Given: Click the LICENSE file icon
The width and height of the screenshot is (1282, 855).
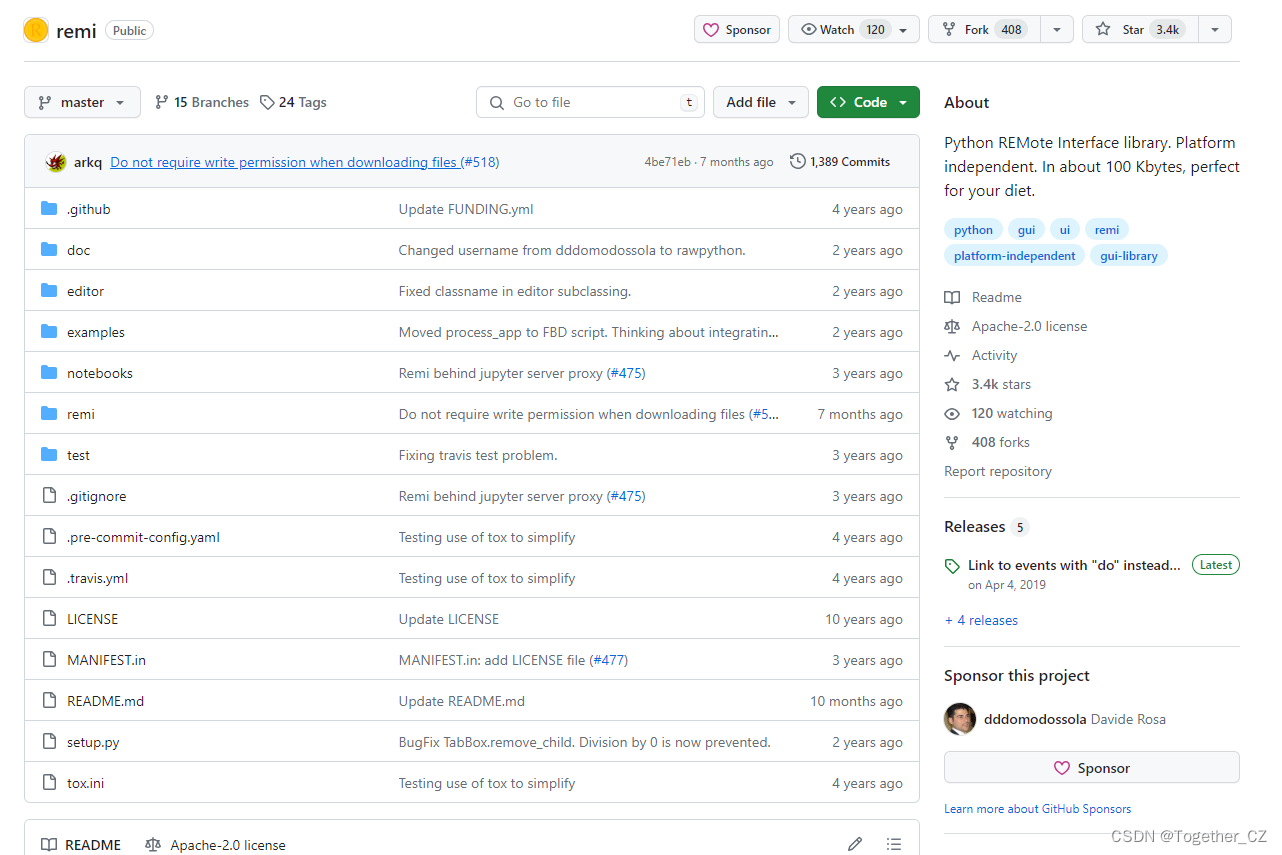Looking at the screenshot, I should (49, 619).
